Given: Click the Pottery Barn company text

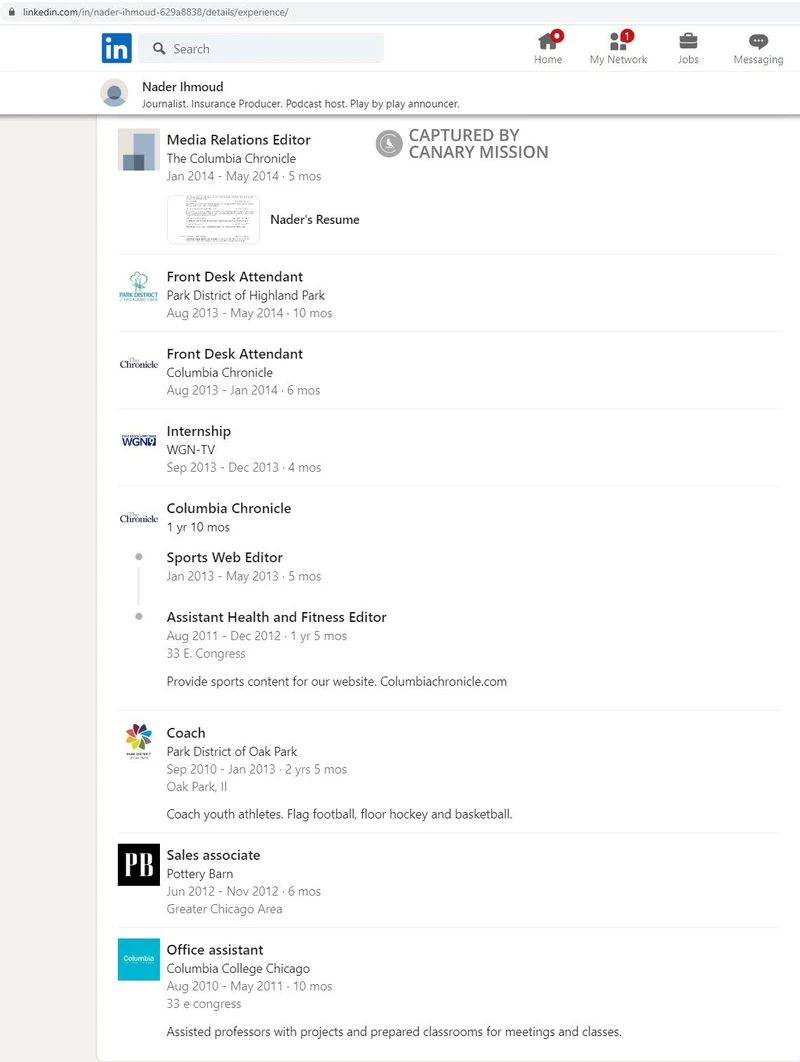Looking at the screenshot, I should click(x=200, y=874).
